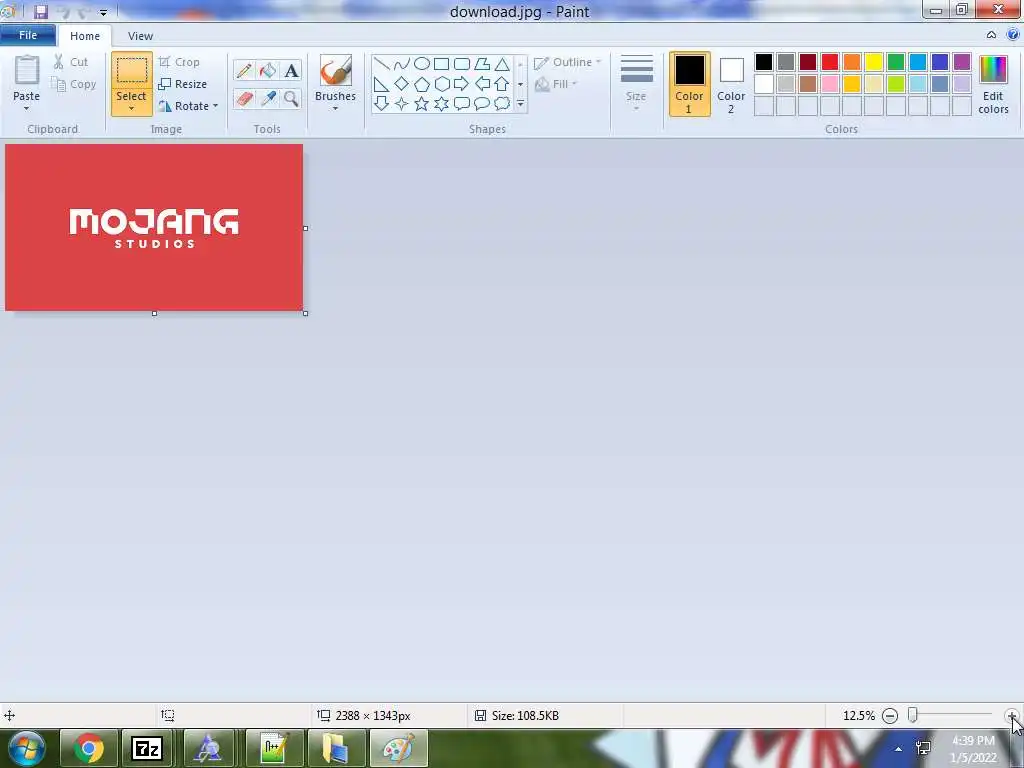The image size is (1024, 768).
Task: Choose the Diamond shape
Action: click(402, 84)
